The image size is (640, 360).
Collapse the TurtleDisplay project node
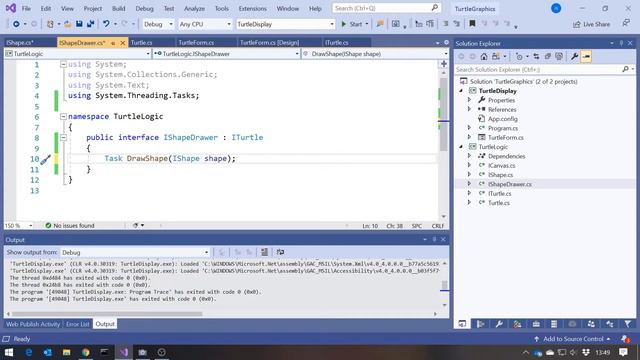(462, 91)
